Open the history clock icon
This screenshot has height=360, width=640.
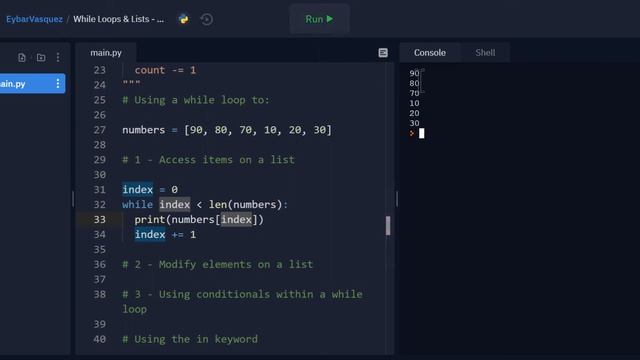point(207,19)
